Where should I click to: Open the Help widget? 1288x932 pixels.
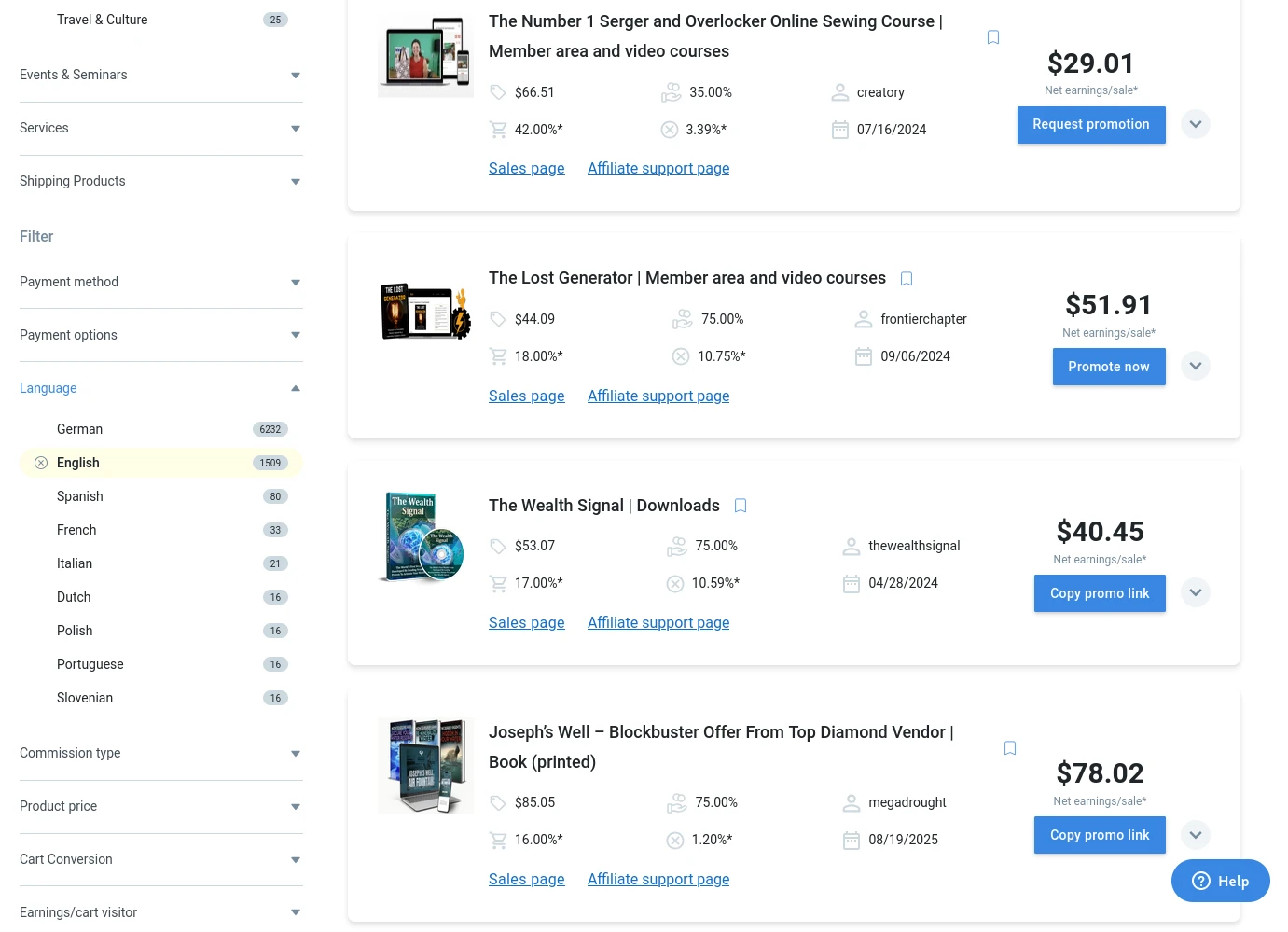(x=1220, y=881)
